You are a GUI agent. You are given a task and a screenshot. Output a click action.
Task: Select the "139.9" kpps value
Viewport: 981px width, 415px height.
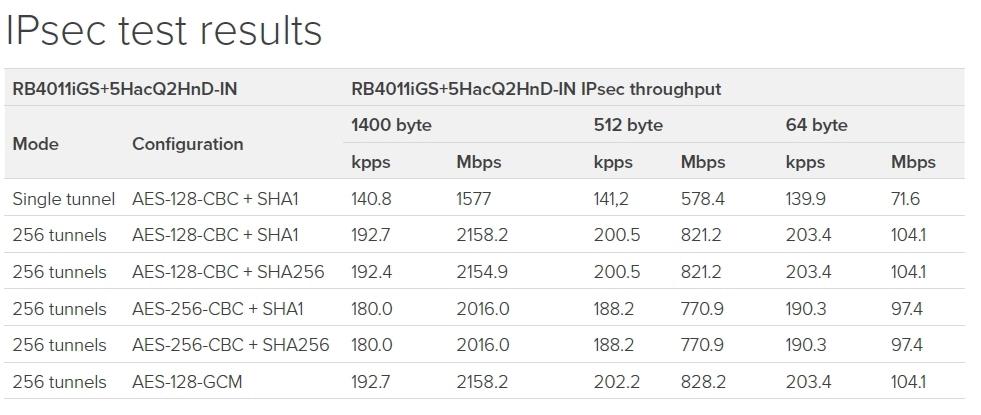pyautogui.click(x=806, y=199)
